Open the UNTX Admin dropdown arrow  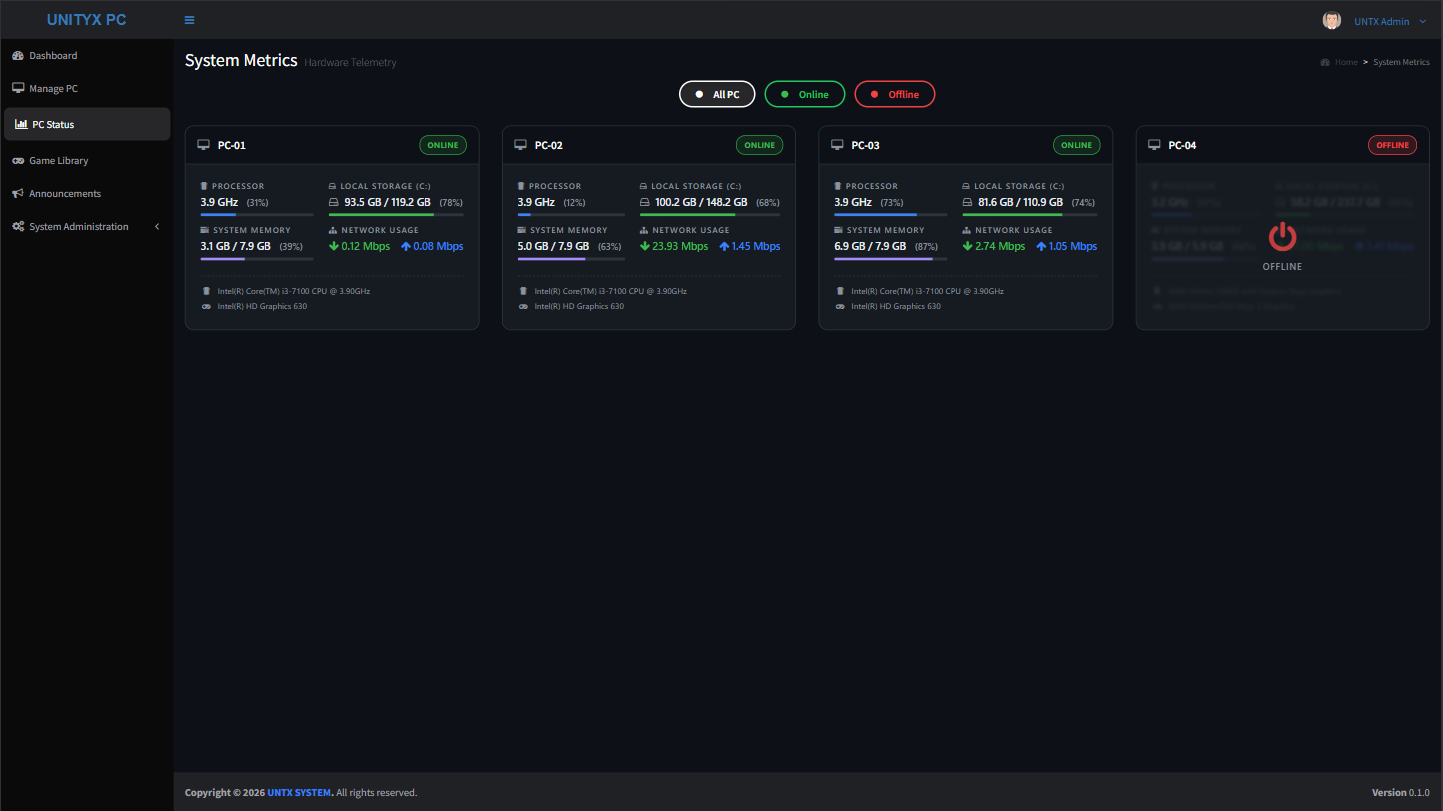[1423, 21]
